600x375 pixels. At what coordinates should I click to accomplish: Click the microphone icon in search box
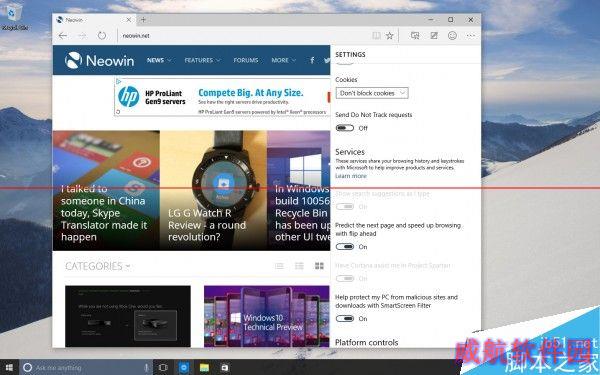146,368
